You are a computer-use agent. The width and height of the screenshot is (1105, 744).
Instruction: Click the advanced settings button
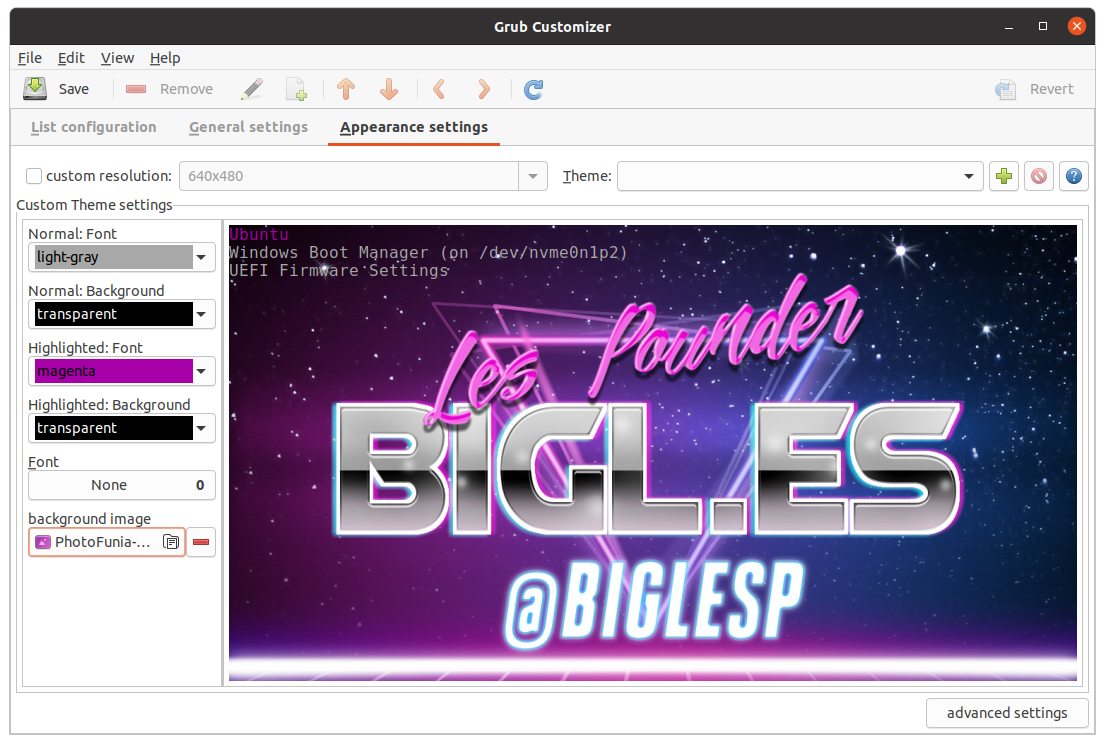pyautogui.click(x=1007, y=713)
